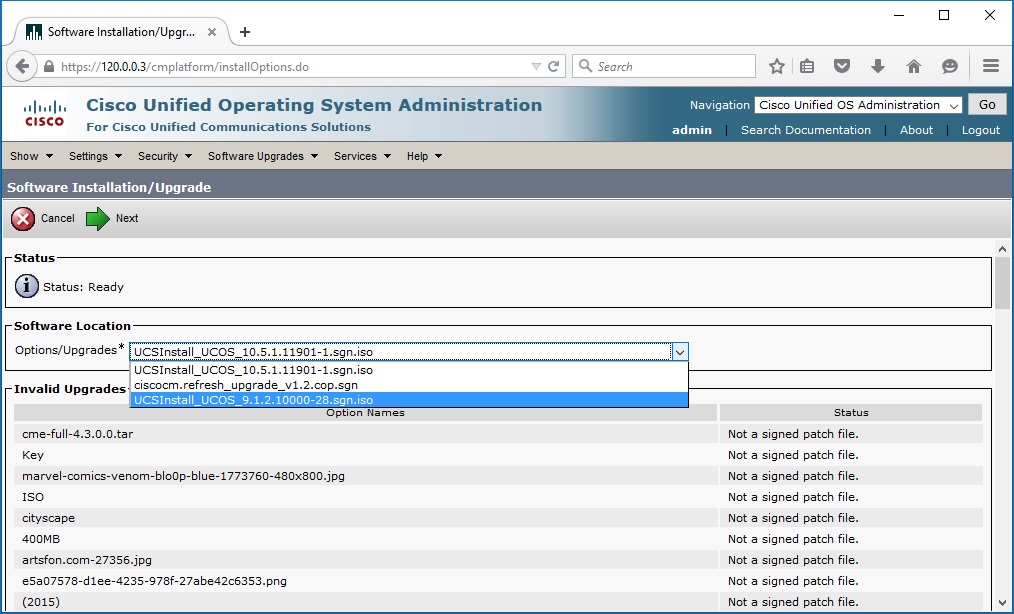The image size is (1014, 614).
Task: Click the Cisco logo
Action: 44,114
